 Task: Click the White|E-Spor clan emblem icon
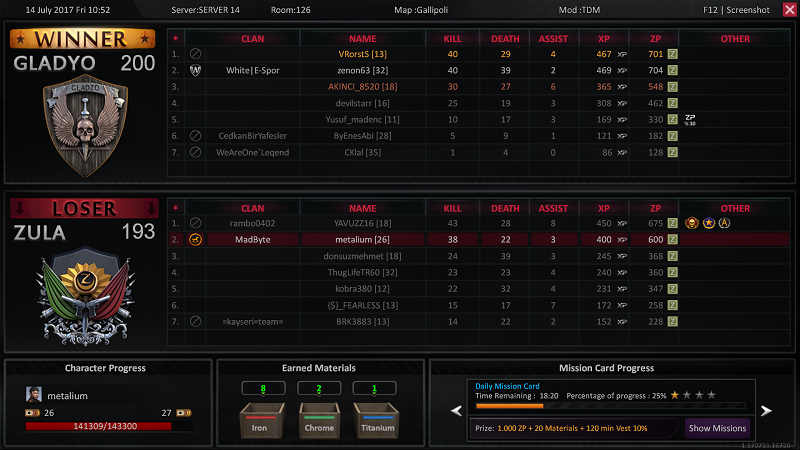[196, 71]
